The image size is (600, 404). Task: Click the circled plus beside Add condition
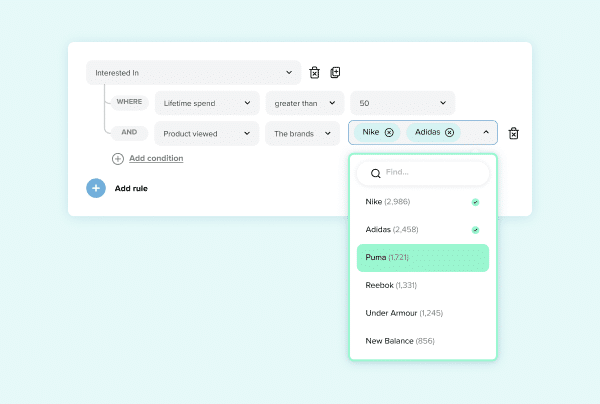[x=118, y=158]
